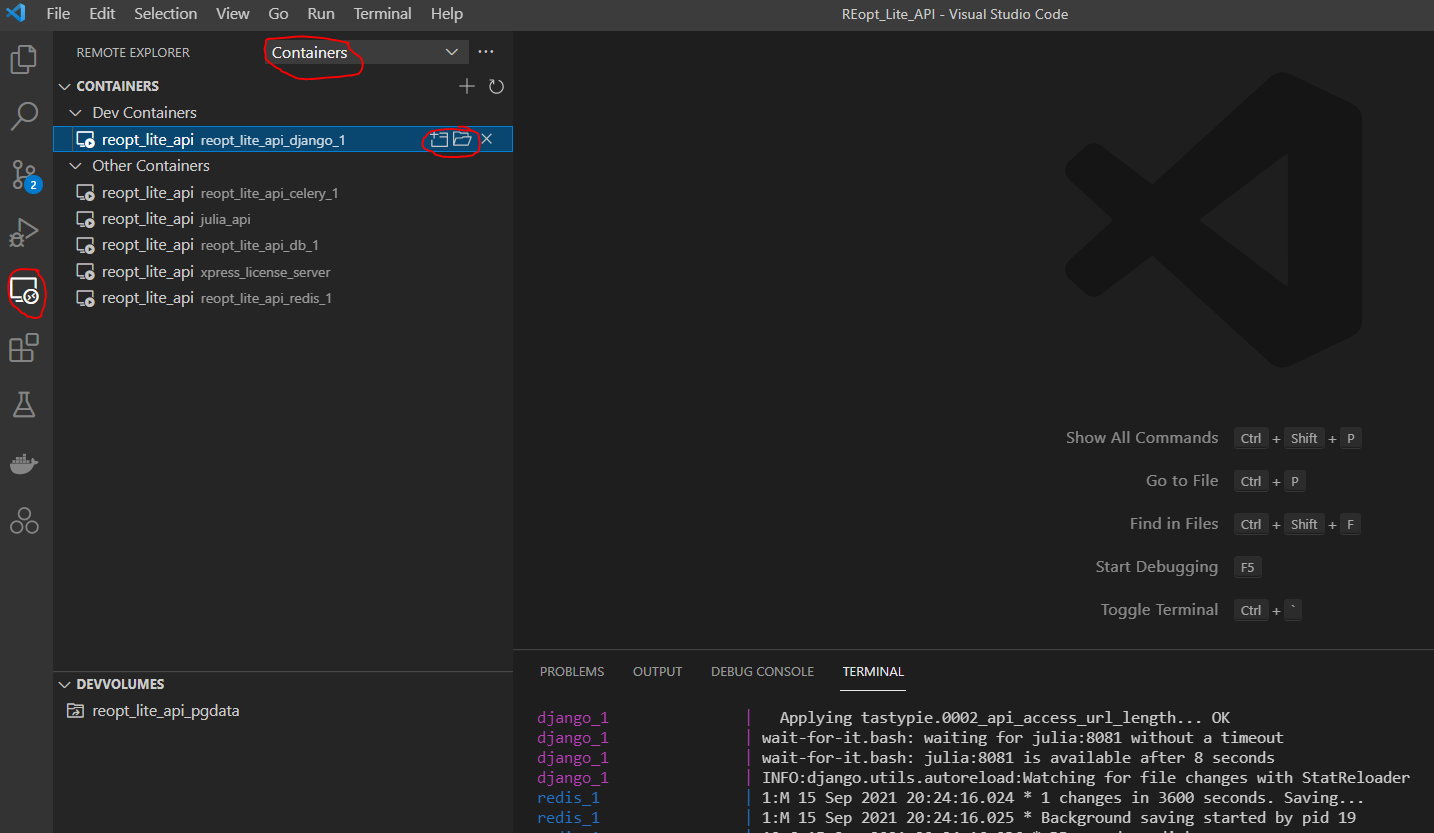Open the Extensions view icon
1434x833 pixels.
24,348
